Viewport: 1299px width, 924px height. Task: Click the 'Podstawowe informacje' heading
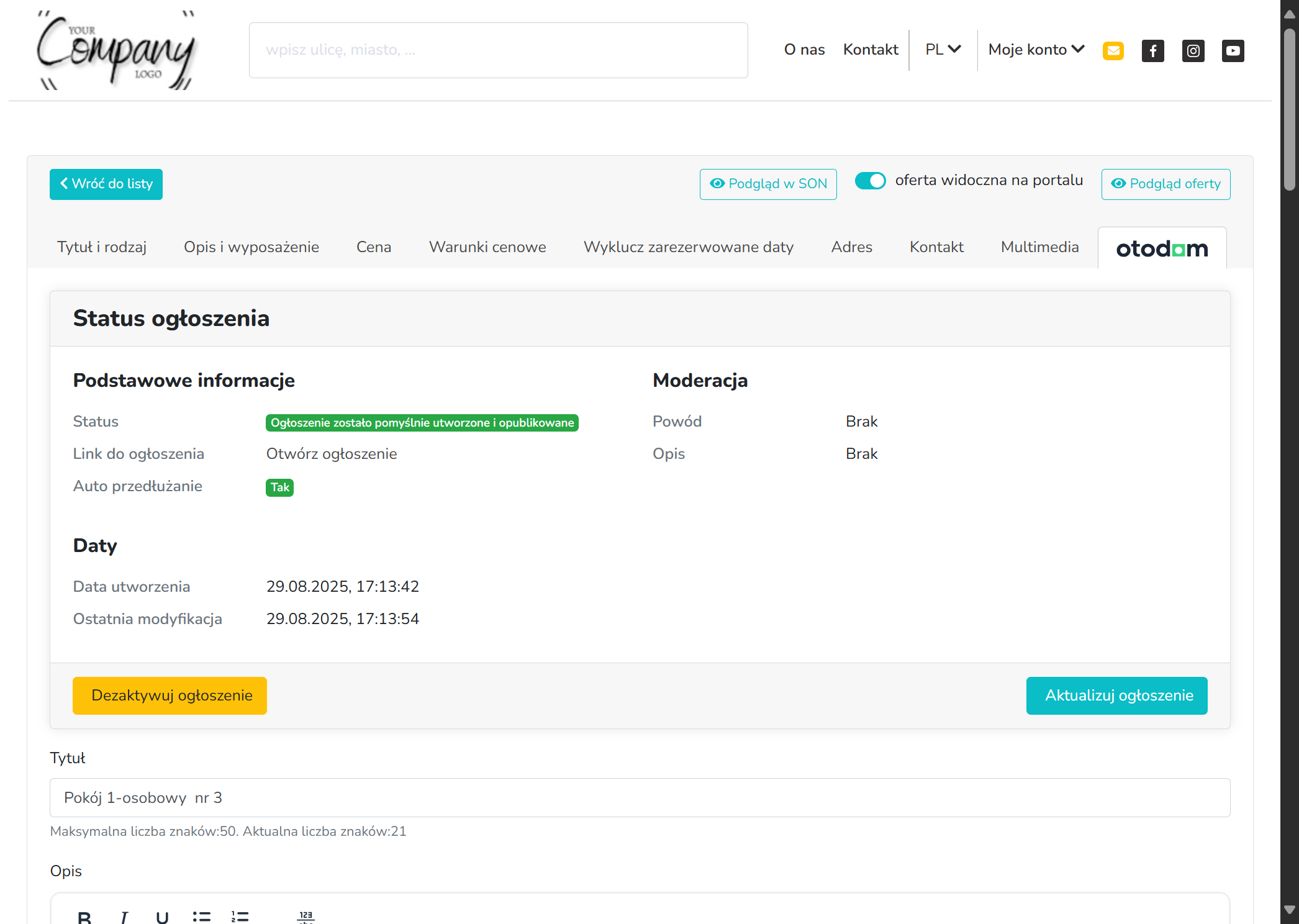point(184,381)
